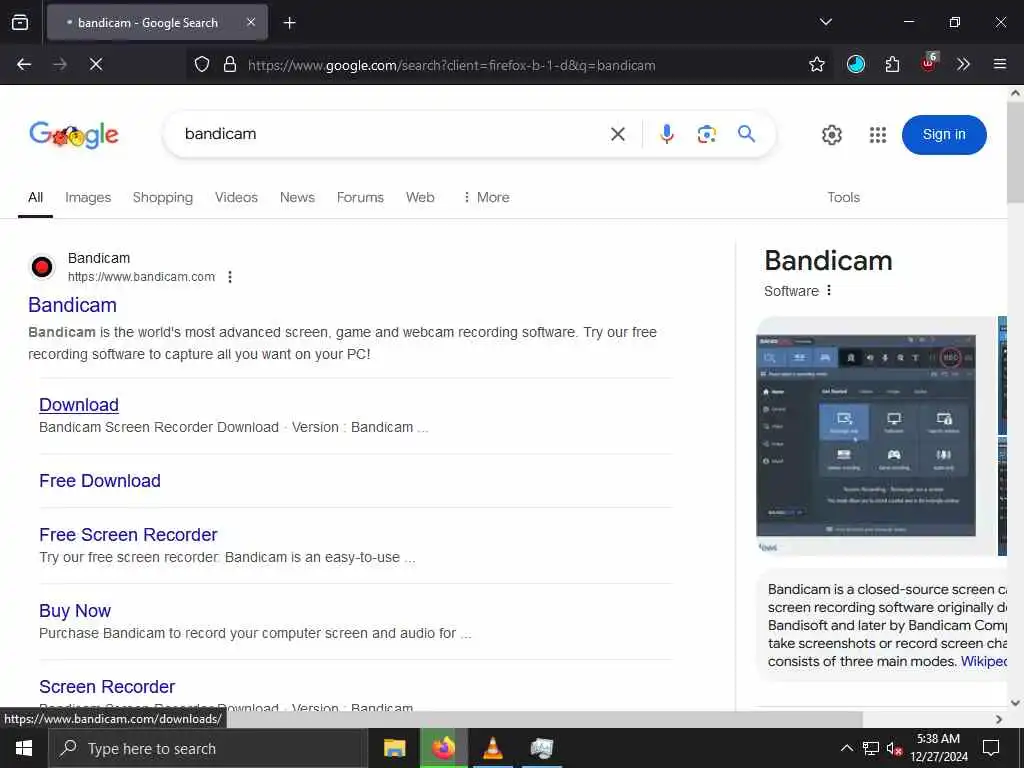
Task: Open the Bandicam main result link
Action: (72, 305)
